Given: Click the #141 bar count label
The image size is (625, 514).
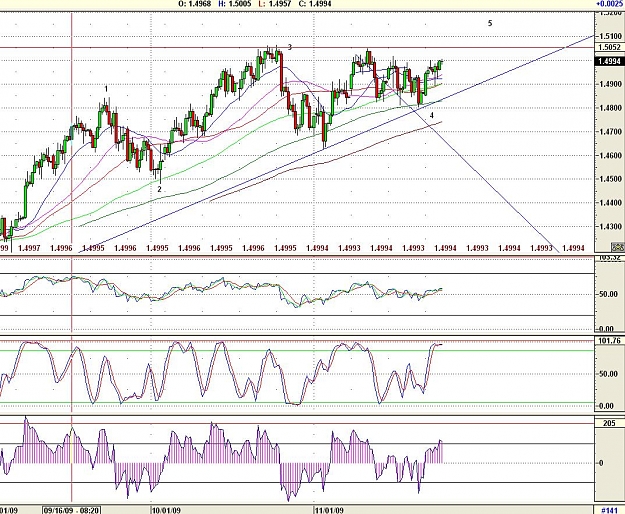Looking at the screenshot, I should pyautogui.click(x=609, y=510).
